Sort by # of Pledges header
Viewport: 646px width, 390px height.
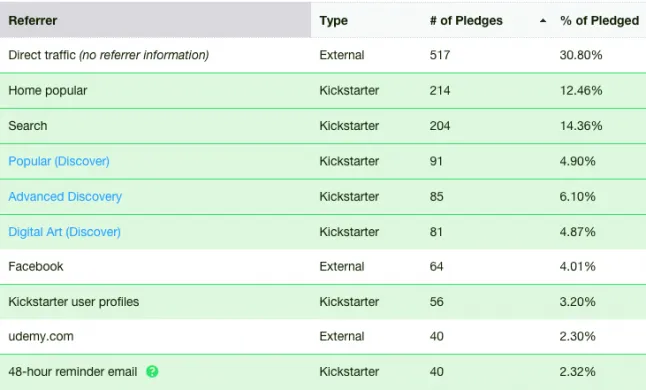pos(466,21)
